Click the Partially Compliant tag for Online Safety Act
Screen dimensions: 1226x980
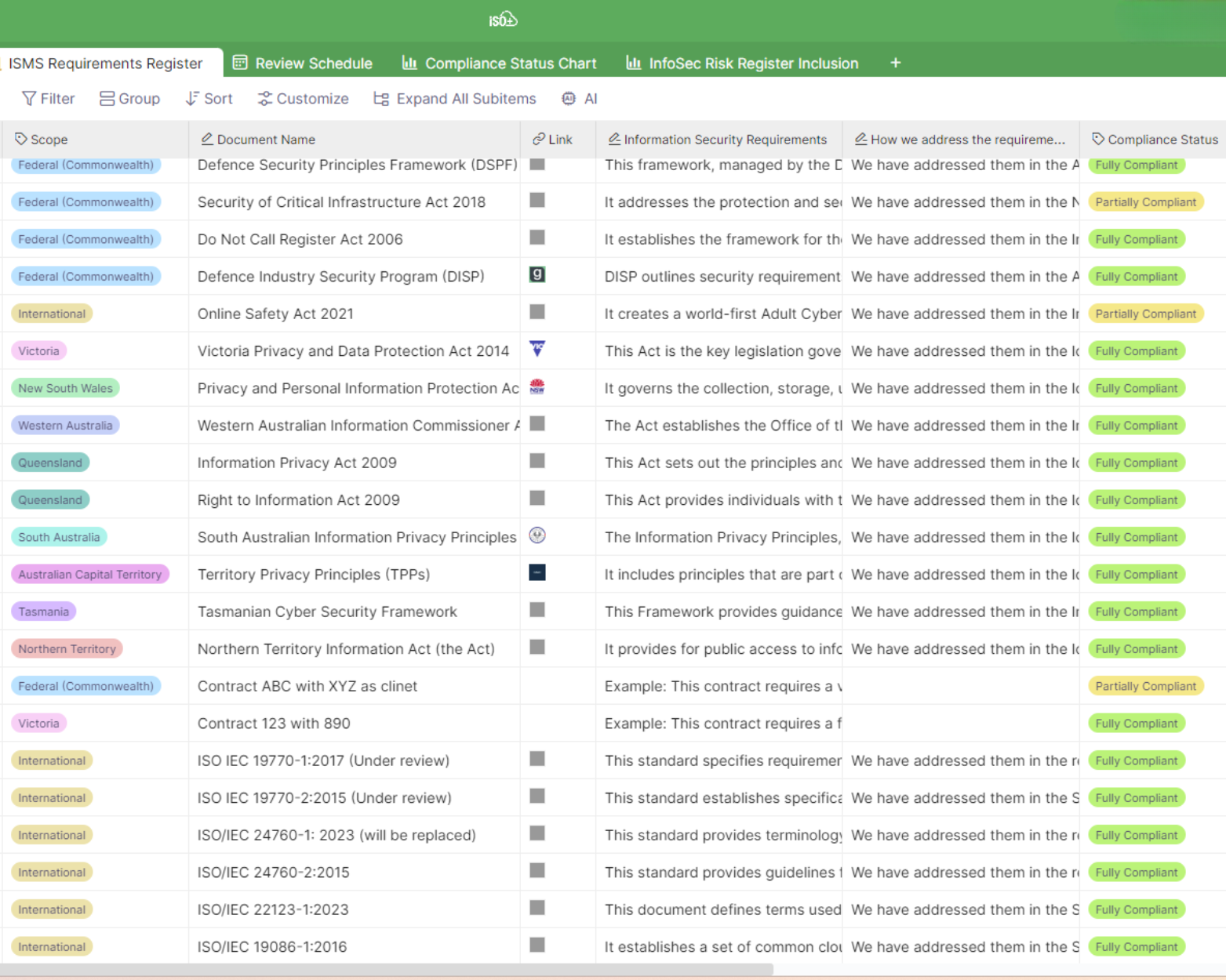[x=1145, y=314]
